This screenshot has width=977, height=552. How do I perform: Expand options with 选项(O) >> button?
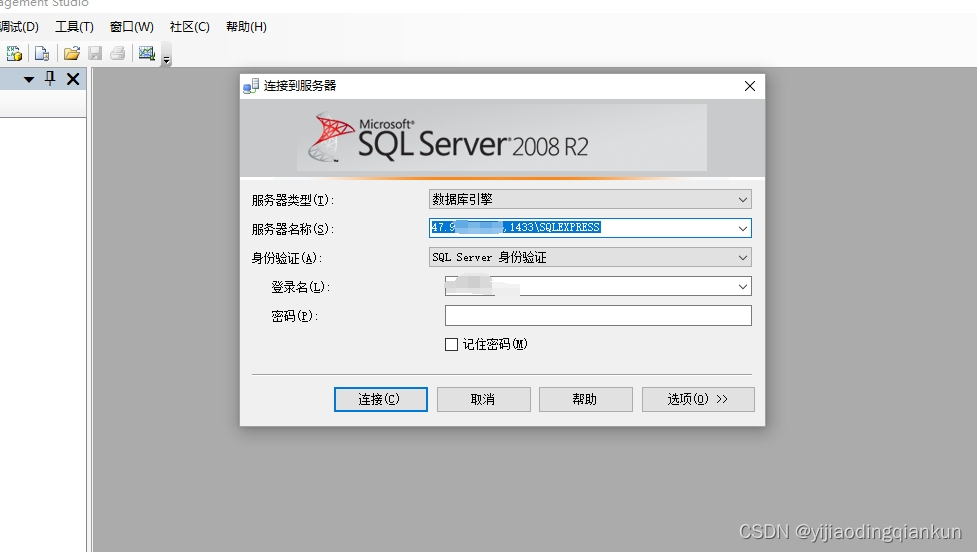[698, 399]
